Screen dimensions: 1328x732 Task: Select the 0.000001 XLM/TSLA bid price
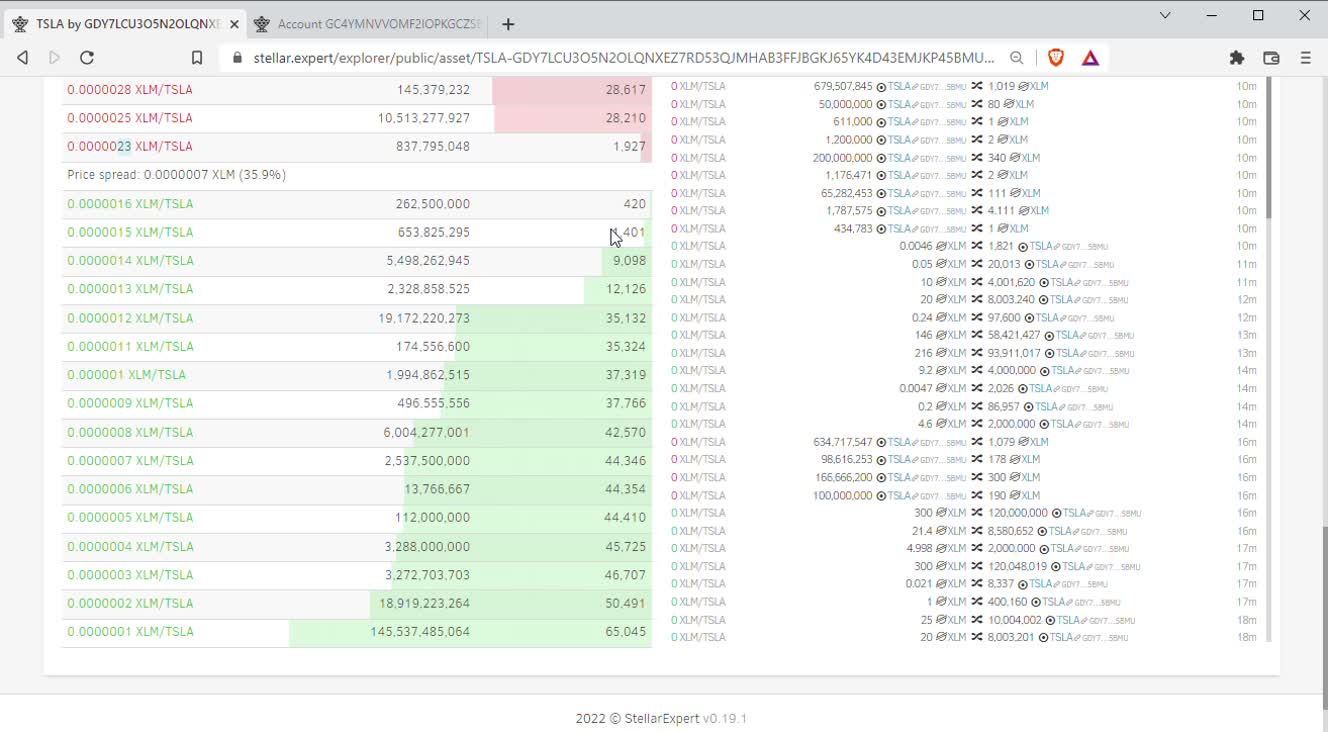click(x=126, y=375)
